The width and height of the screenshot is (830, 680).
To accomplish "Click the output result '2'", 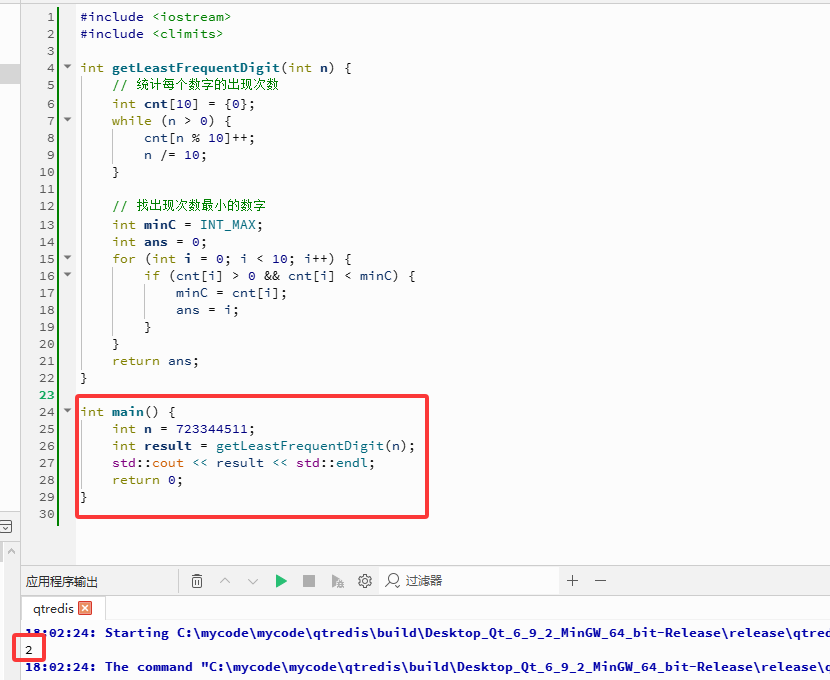I will 29,650.
